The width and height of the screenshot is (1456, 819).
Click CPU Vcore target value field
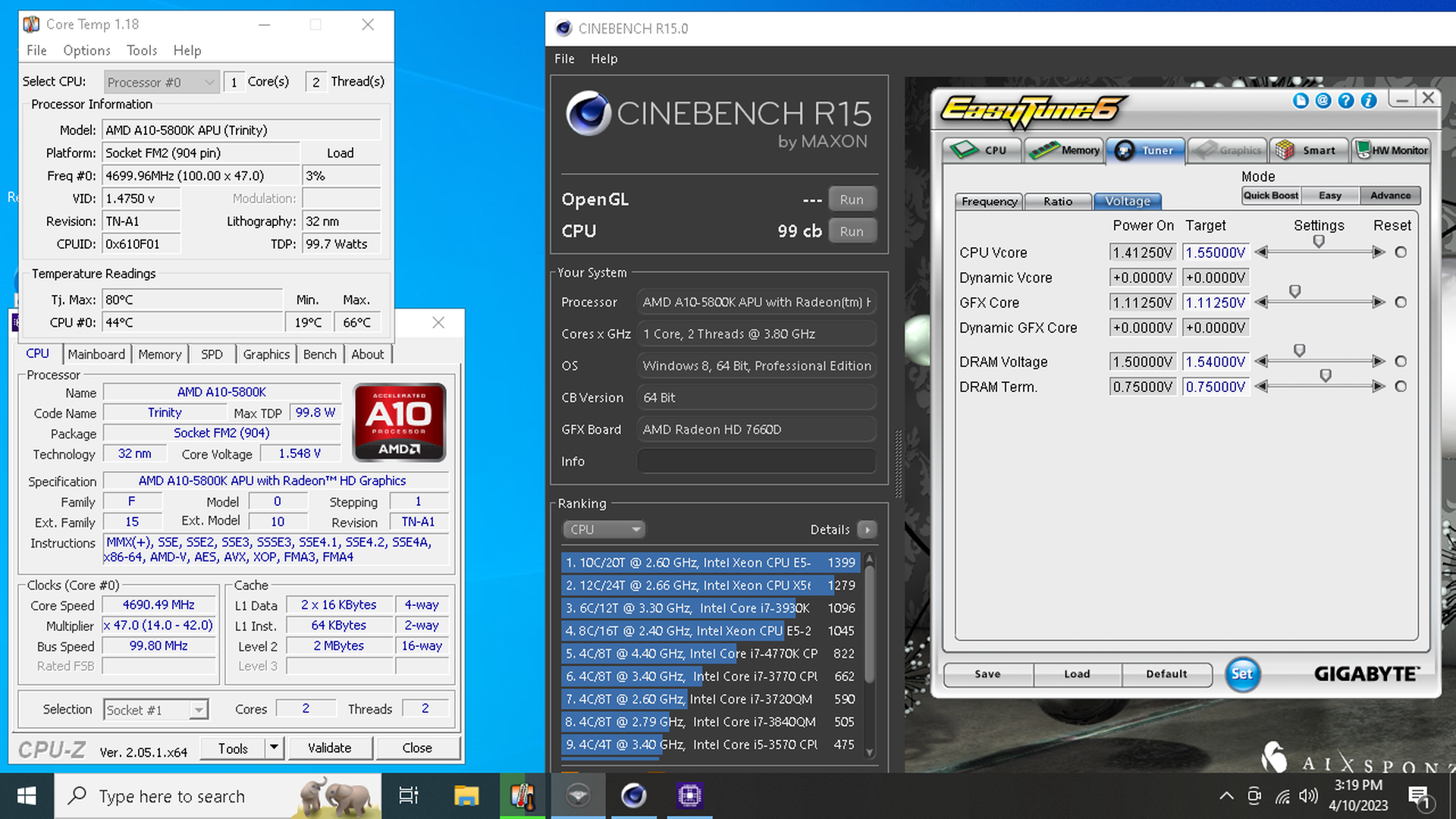pyautogui.click(x=1216, y=253)
